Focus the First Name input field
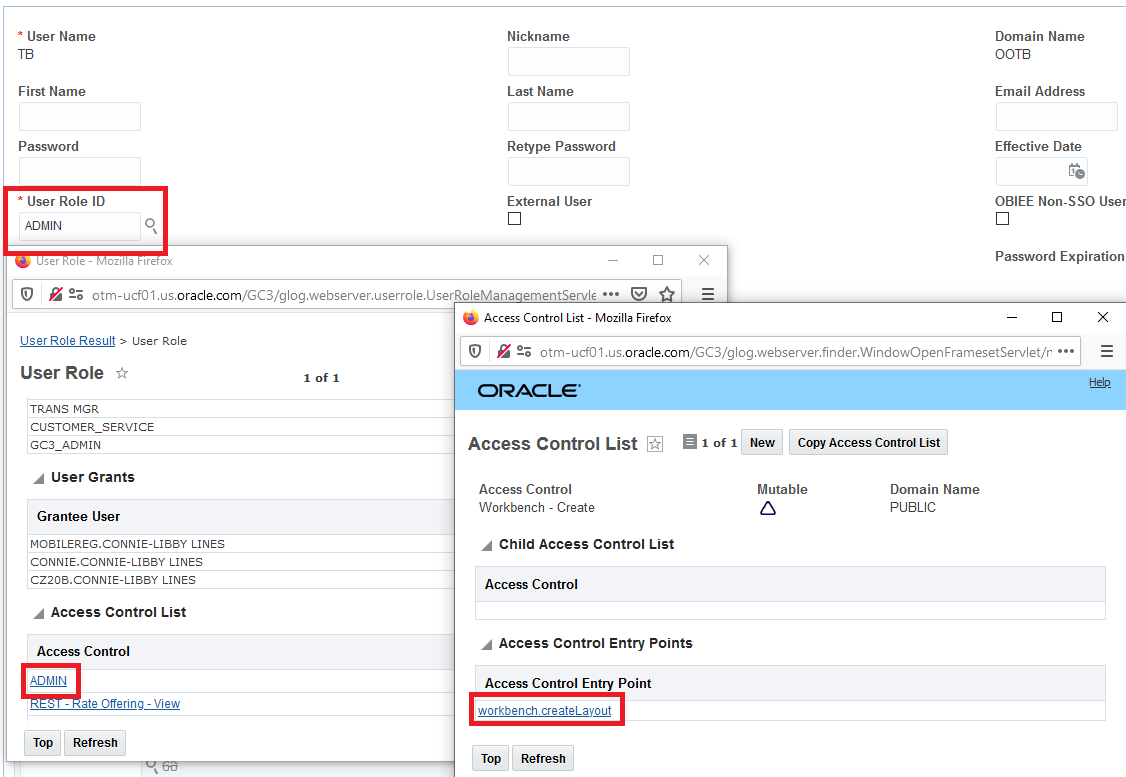1126x777 pixels. pyautogui.click(x=80, y=116)
